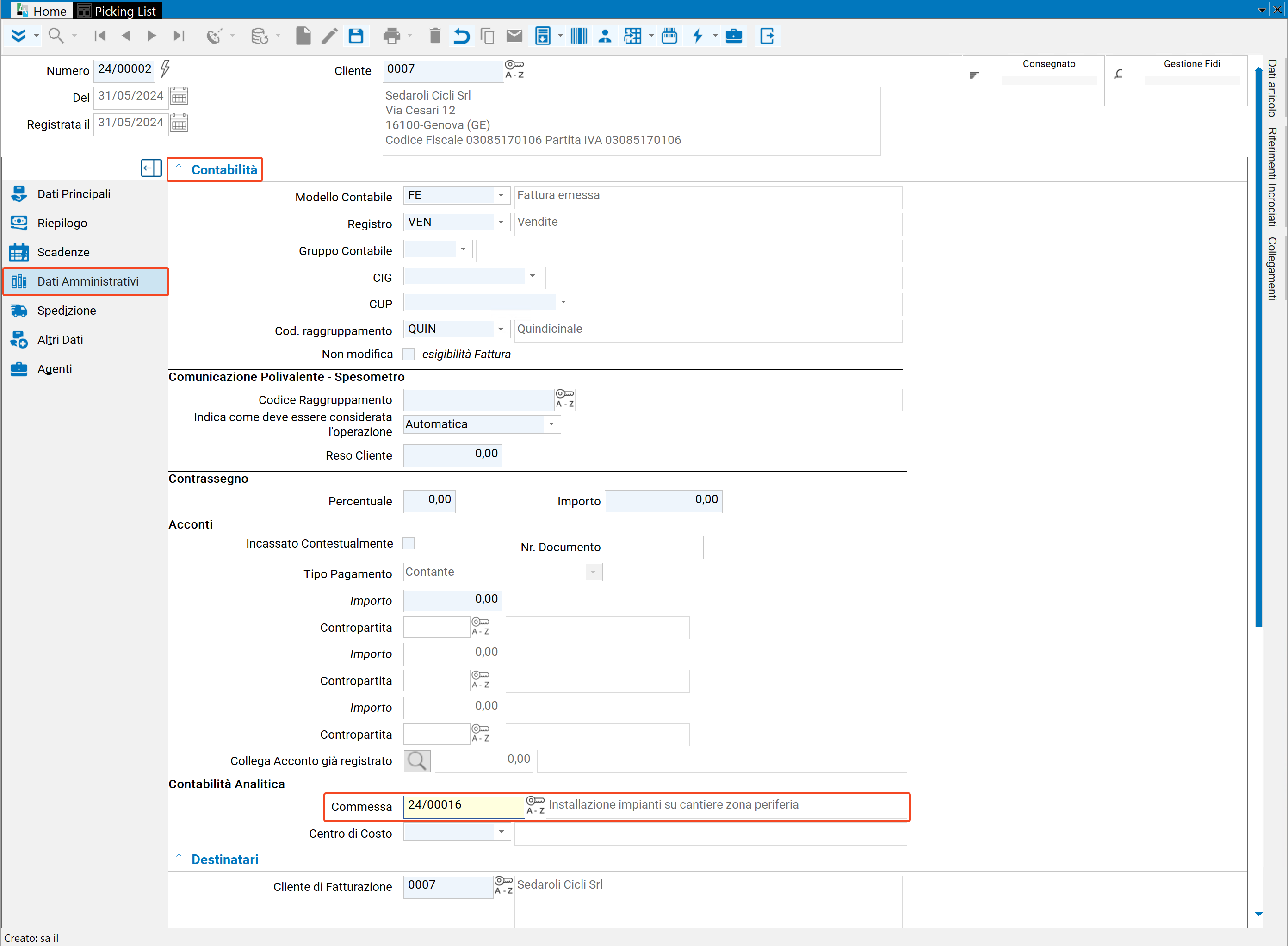Click the duplicate/copy document icon
The image size is (1288, 946).
pos(488,36)
